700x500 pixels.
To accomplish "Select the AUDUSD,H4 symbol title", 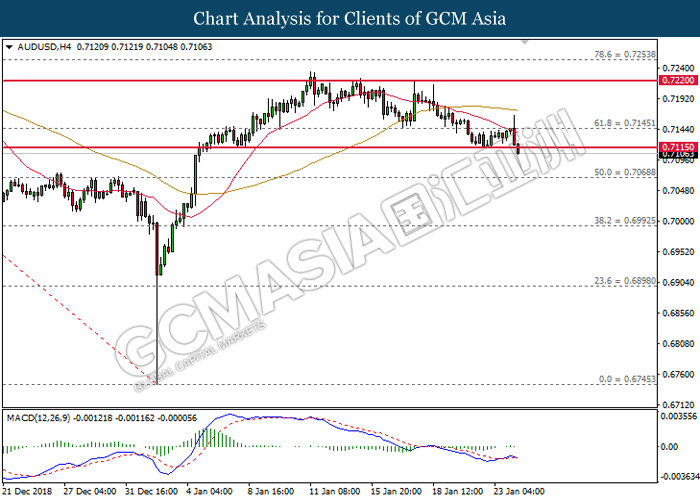I will [44, 46].
